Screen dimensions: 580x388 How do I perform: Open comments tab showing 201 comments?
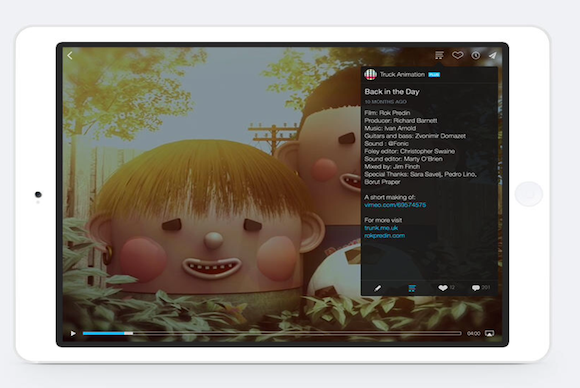[x=481, y=287]
